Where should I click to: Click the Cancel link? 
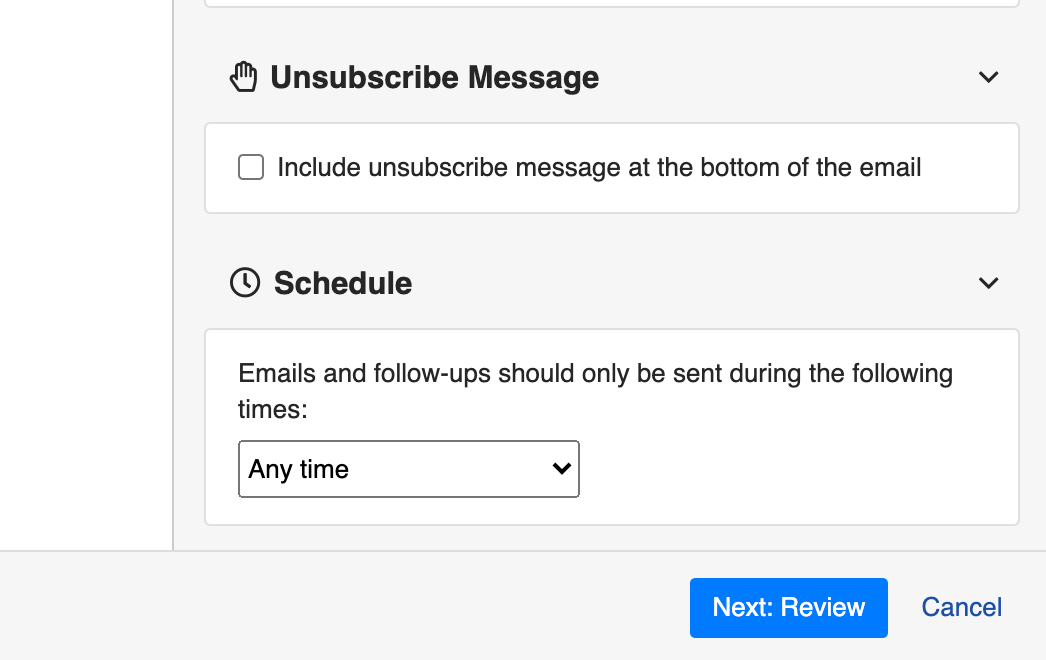pos(961,607)
